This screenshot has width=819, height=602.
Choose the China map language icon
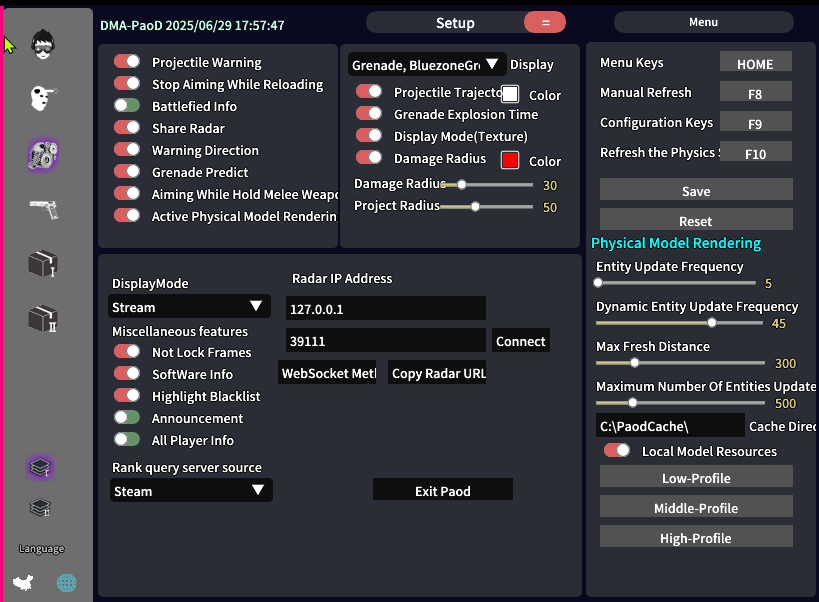pyautogui.click(x=23, y=582)
